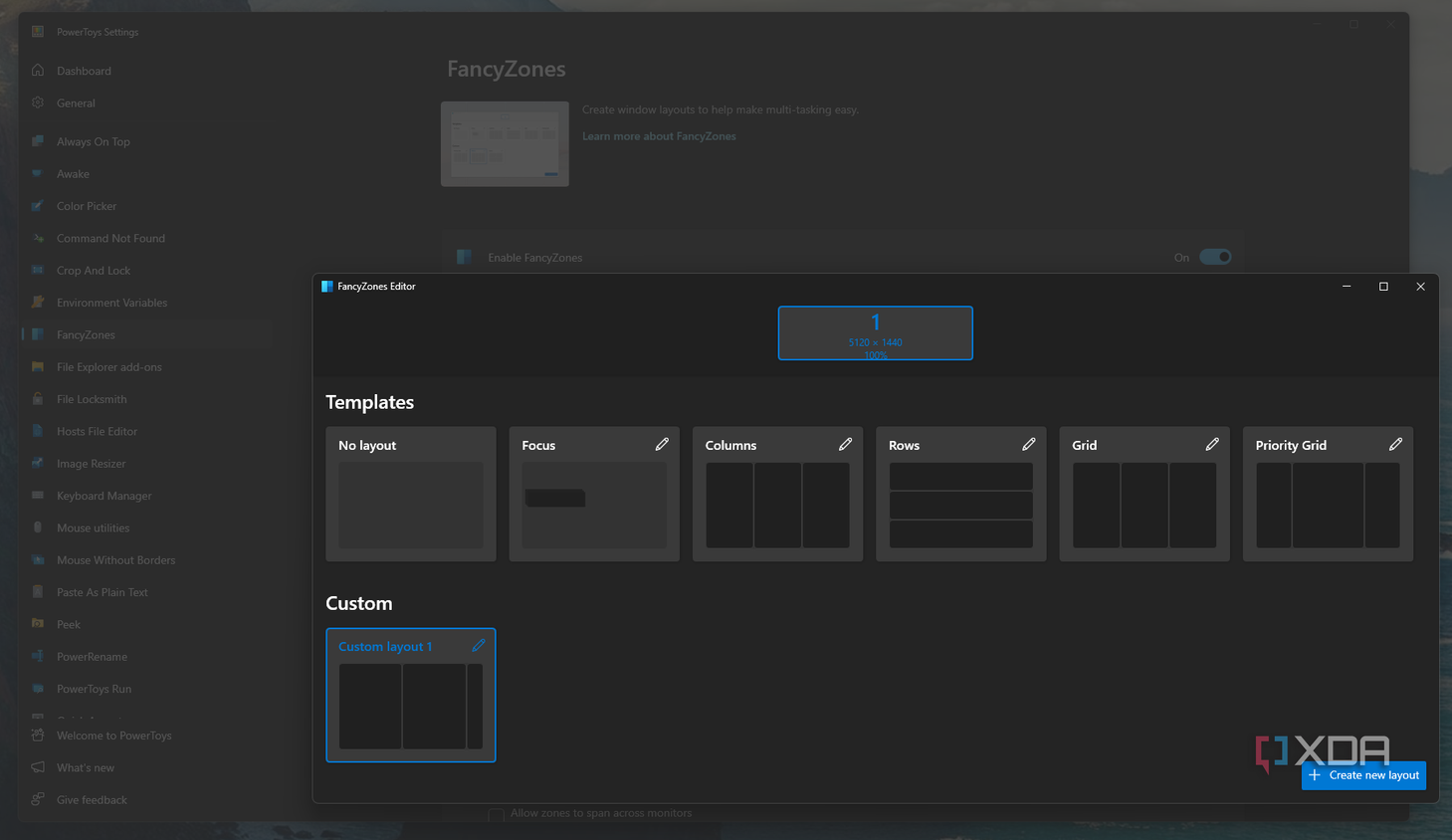
Task: Open Learn more about FancyZones link
Action: tap(659, 136)
